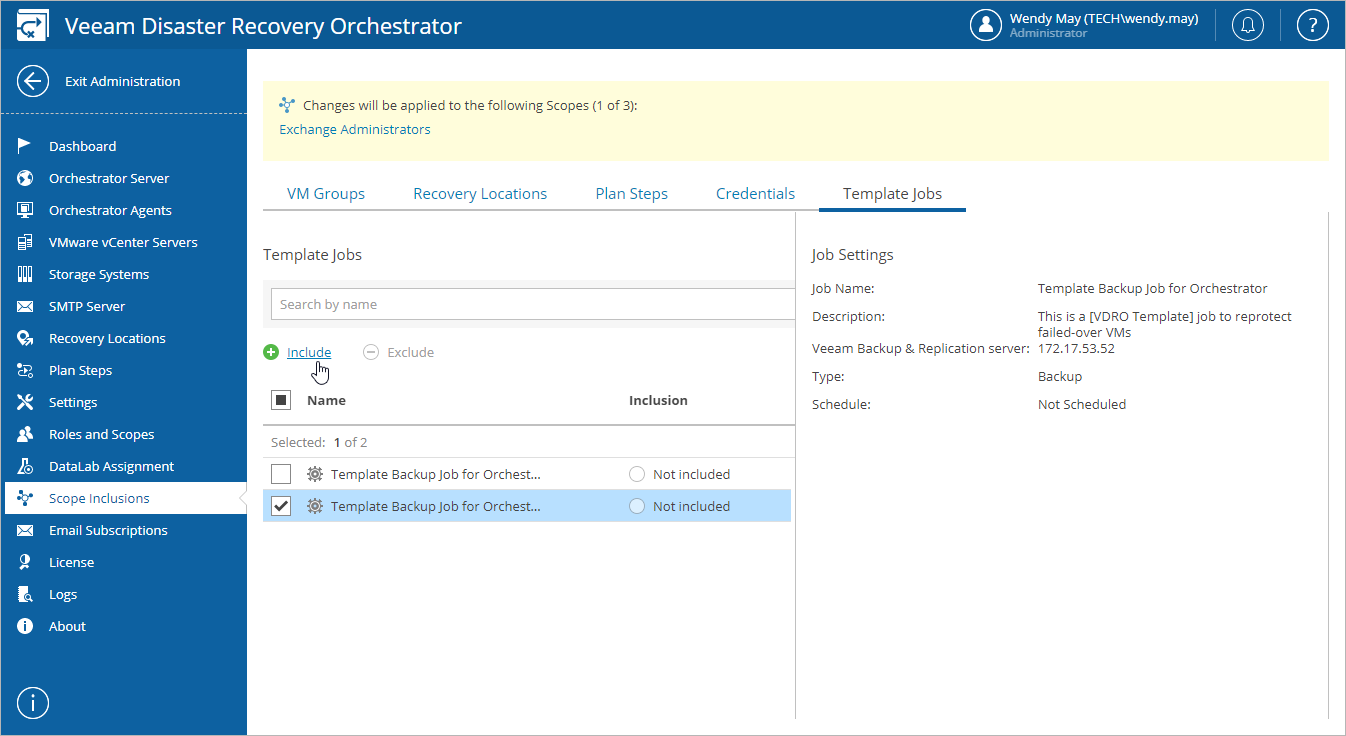Sort by the Name column header
Screen dimensions: 1346x736
326,400
